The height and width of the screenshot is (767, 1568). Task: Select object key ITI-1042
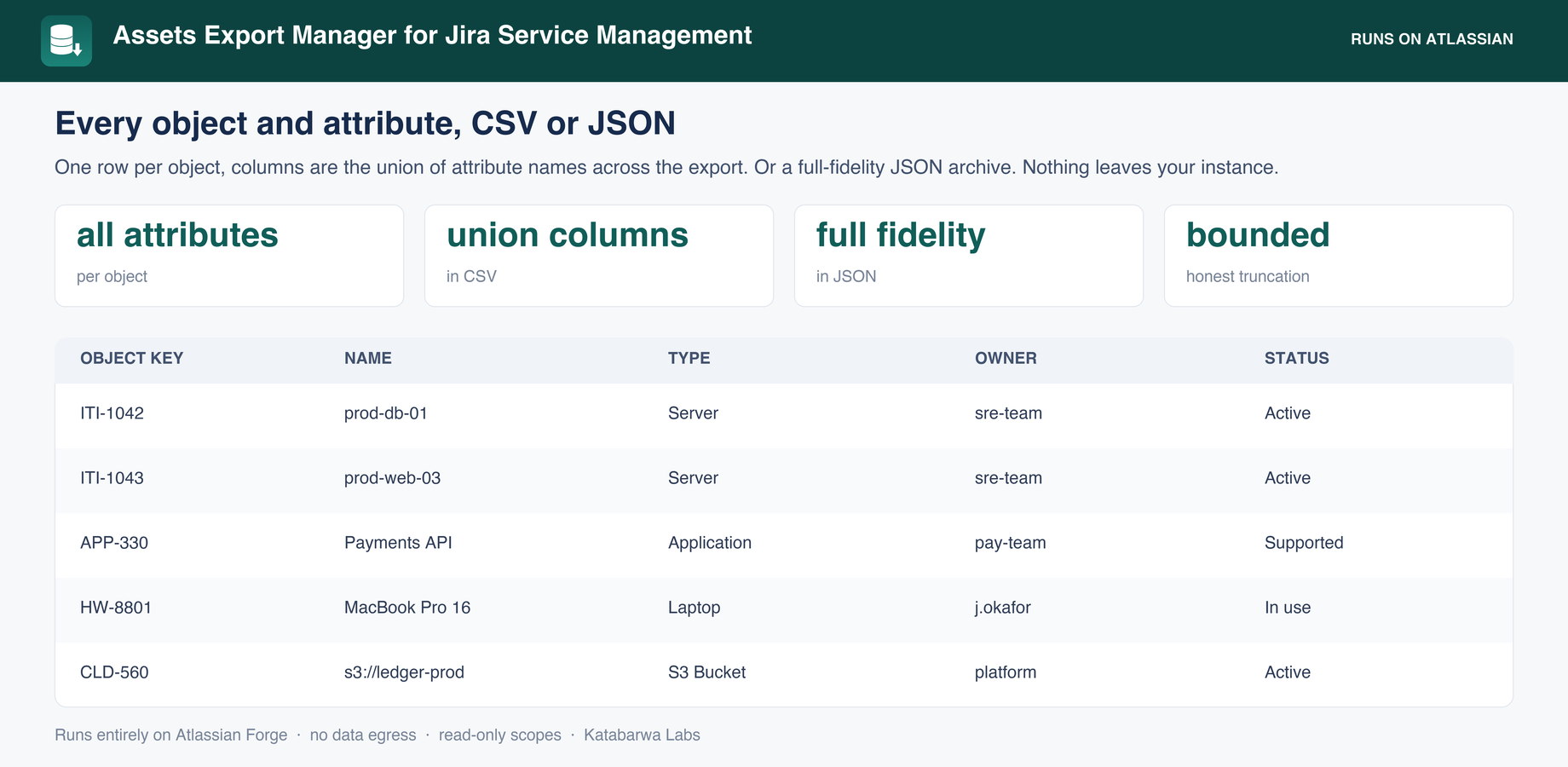pos(112,413)
